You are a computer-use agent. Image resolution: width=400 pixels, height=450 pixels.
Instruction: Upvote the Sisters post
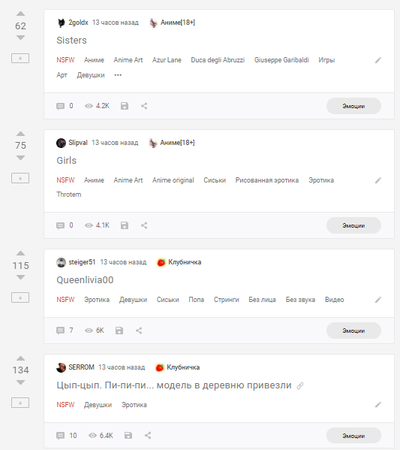click(x=21, y=14)
